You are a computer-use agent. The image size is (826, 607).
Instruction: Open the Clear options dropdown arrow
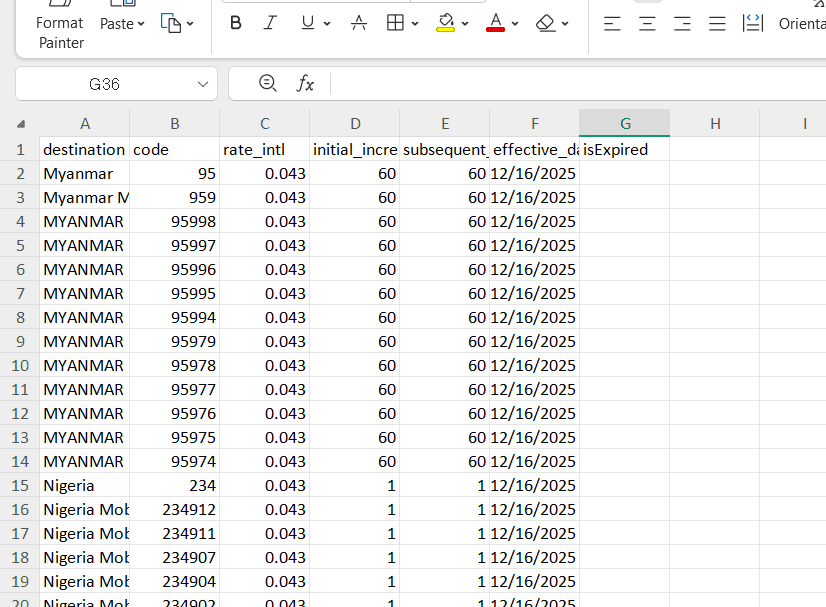[565, 23]
